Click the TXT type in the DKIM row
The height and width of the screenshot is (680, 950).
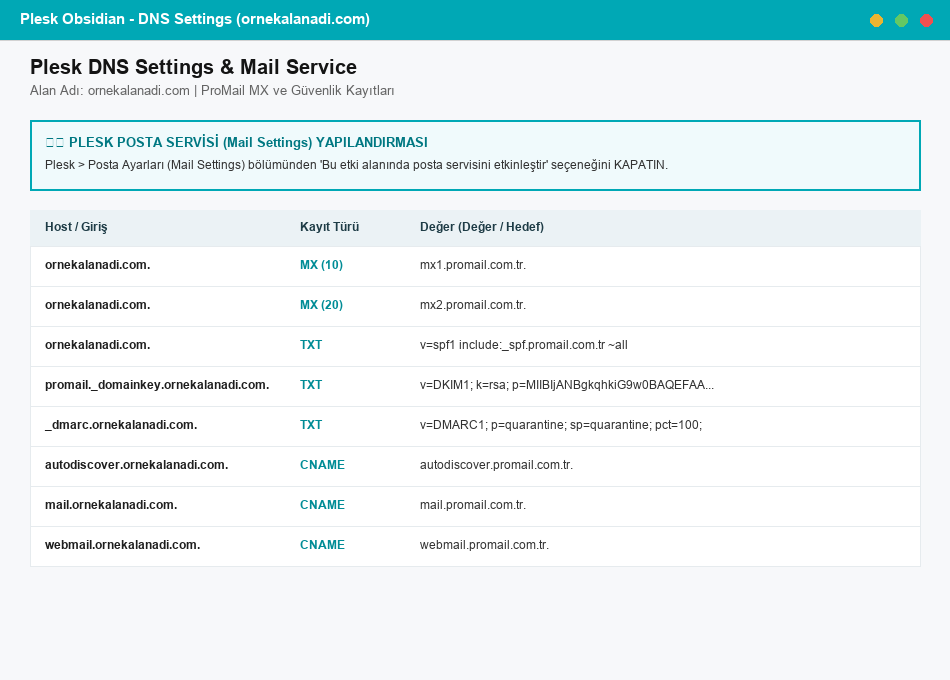[x=311, y=385]
